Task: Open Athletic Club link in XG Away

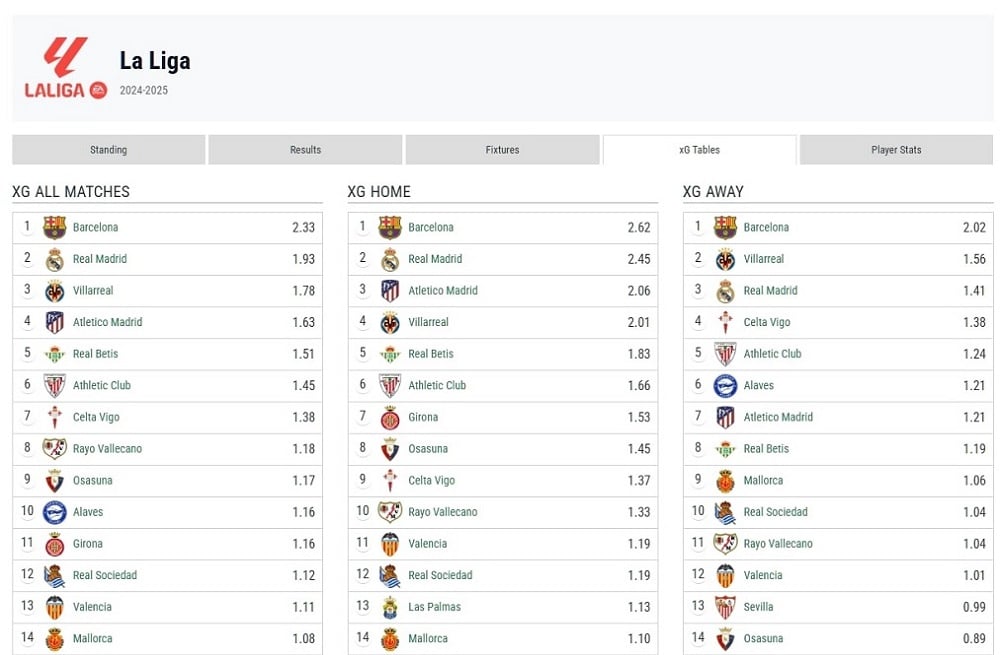Action: click(772, 354)
